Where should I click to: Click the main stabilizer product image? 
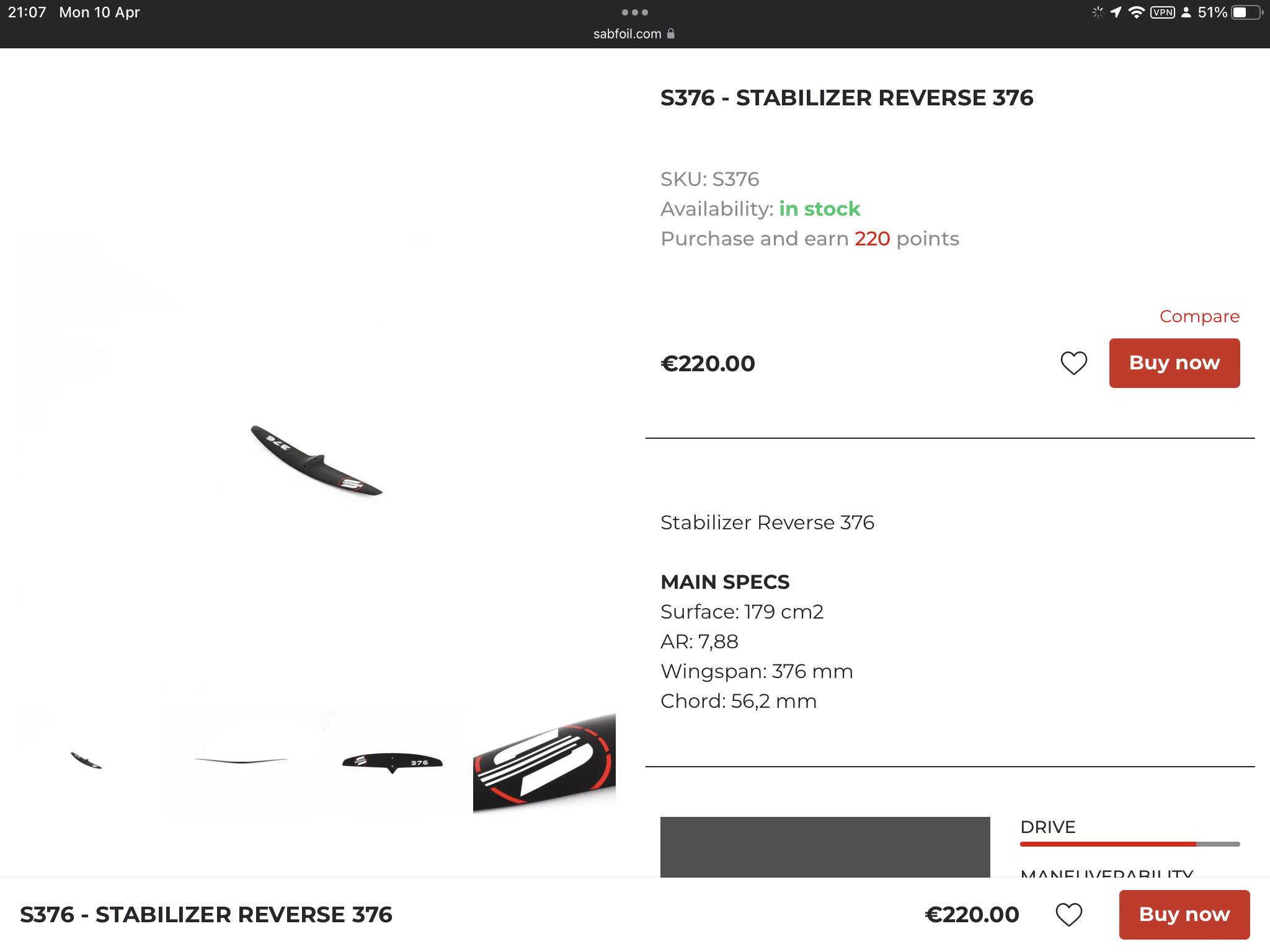pyautogui.click(x=316, y=460)
